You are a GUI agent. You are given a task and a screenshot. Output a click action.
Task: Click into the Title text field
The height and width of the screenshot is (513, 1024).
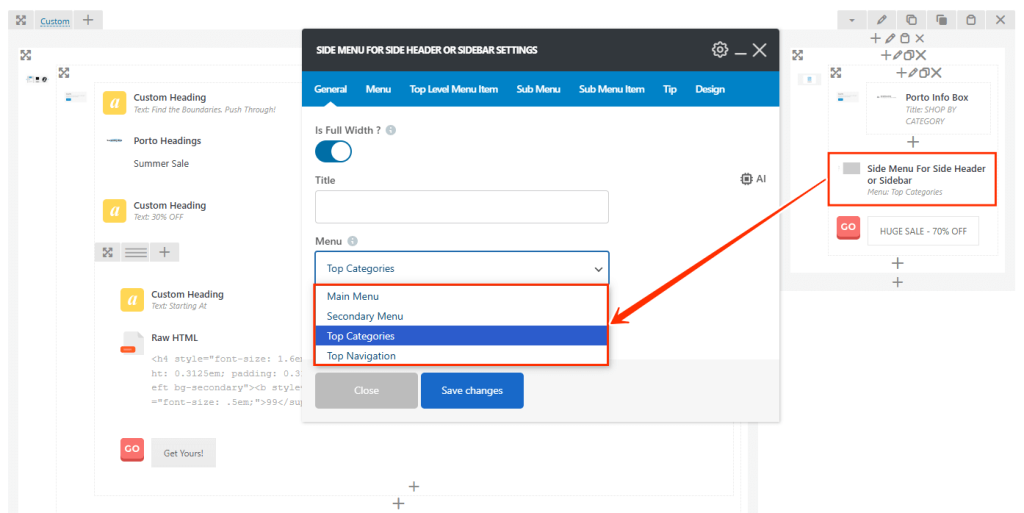tap(461, 207)
